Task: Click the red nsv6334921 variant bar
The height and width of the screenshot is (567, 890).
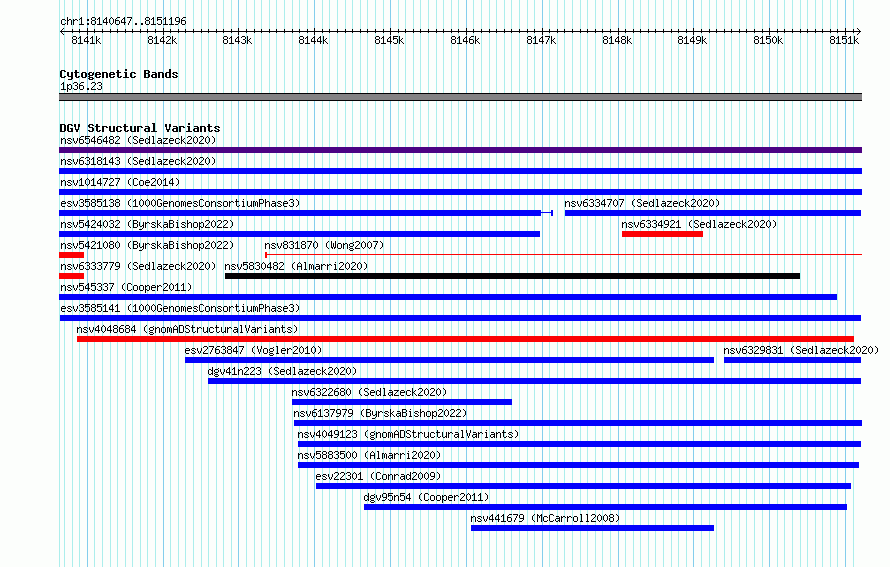Action: 662,234
